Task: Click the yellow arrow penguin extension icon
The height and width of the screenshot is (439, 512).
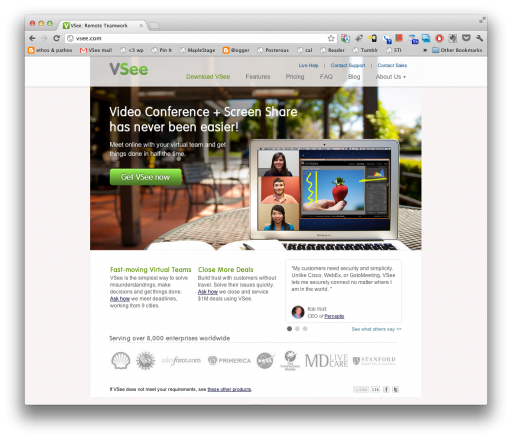Action: tap(373, 39)
